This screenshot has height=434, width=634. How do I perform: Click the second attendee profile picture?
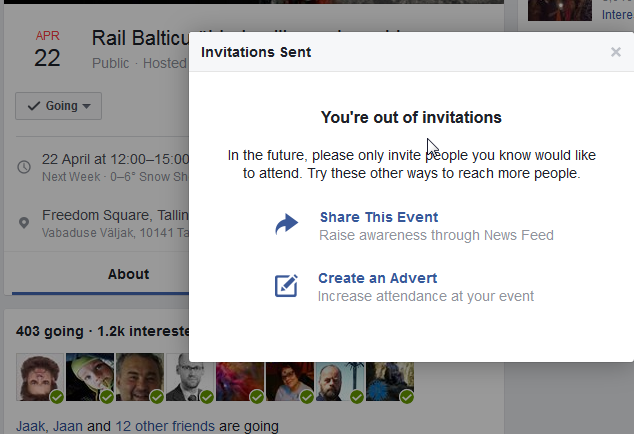pos(90,377)
